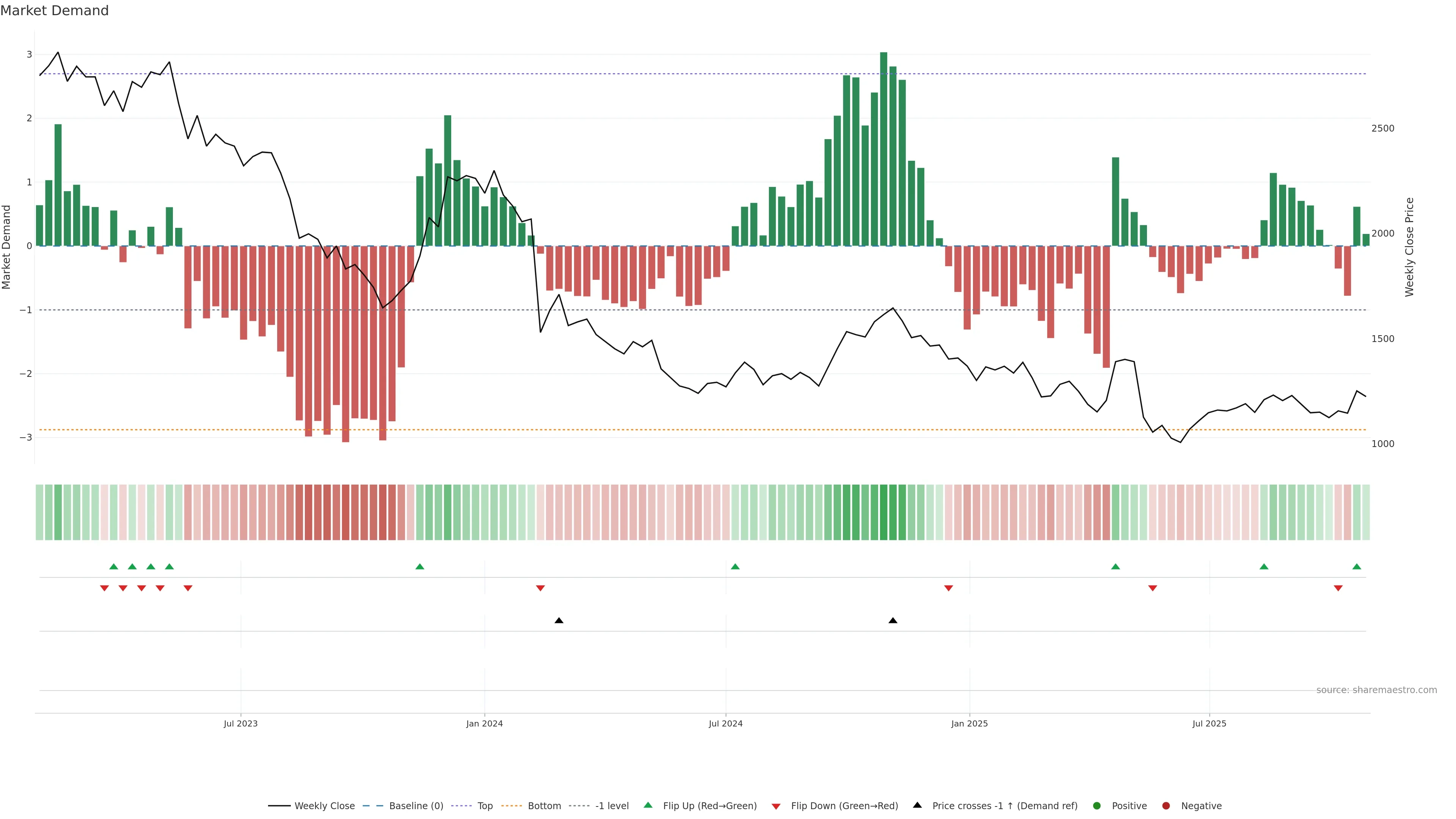Image resolution: width=1456 pixels, height=819 pixels.
Task: Click the green flip-up marker near Jul 2024
Action: click(735, 566)
